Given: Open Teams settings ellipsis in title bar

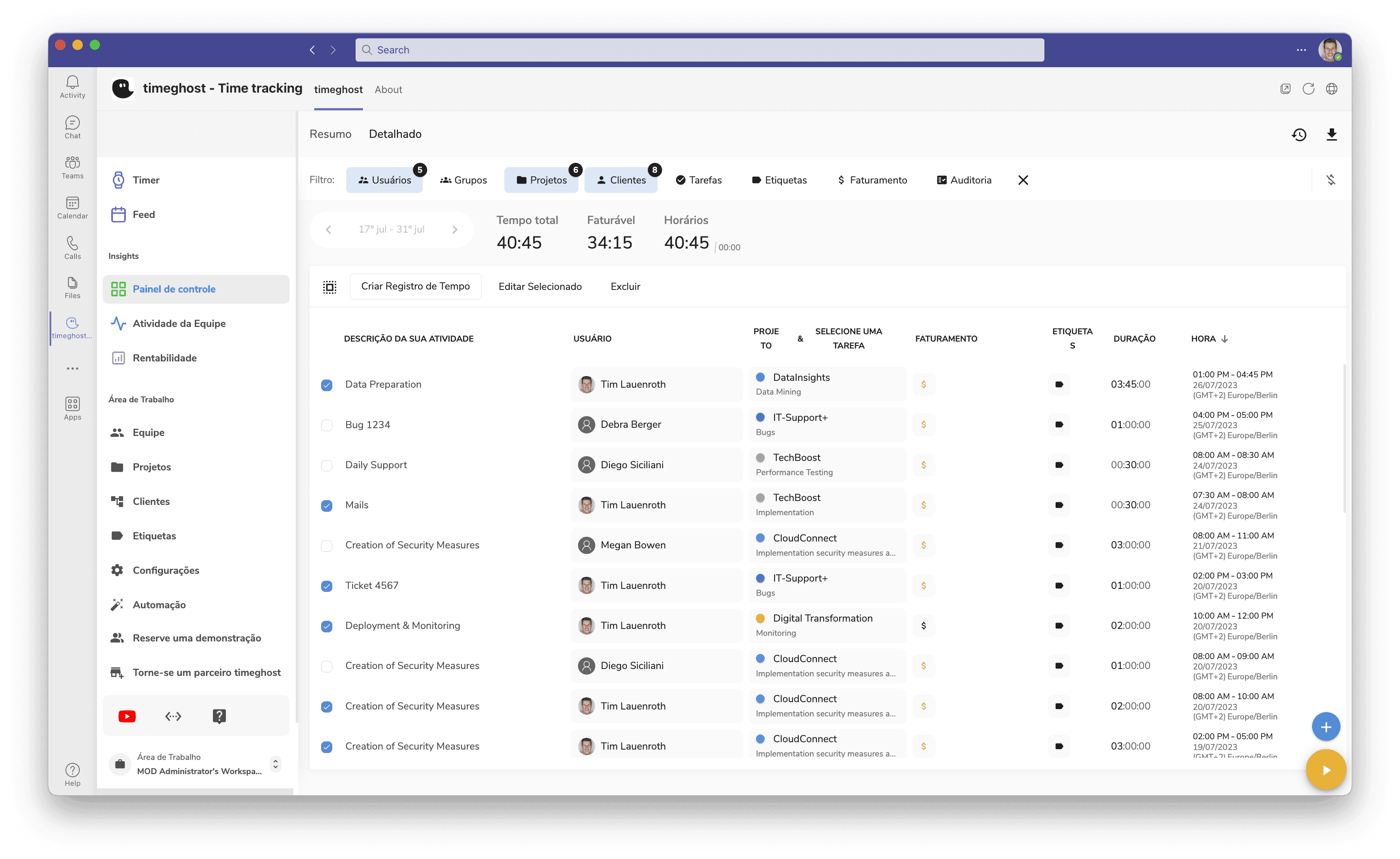Looking at the screenshot, I should (1301, 50).
